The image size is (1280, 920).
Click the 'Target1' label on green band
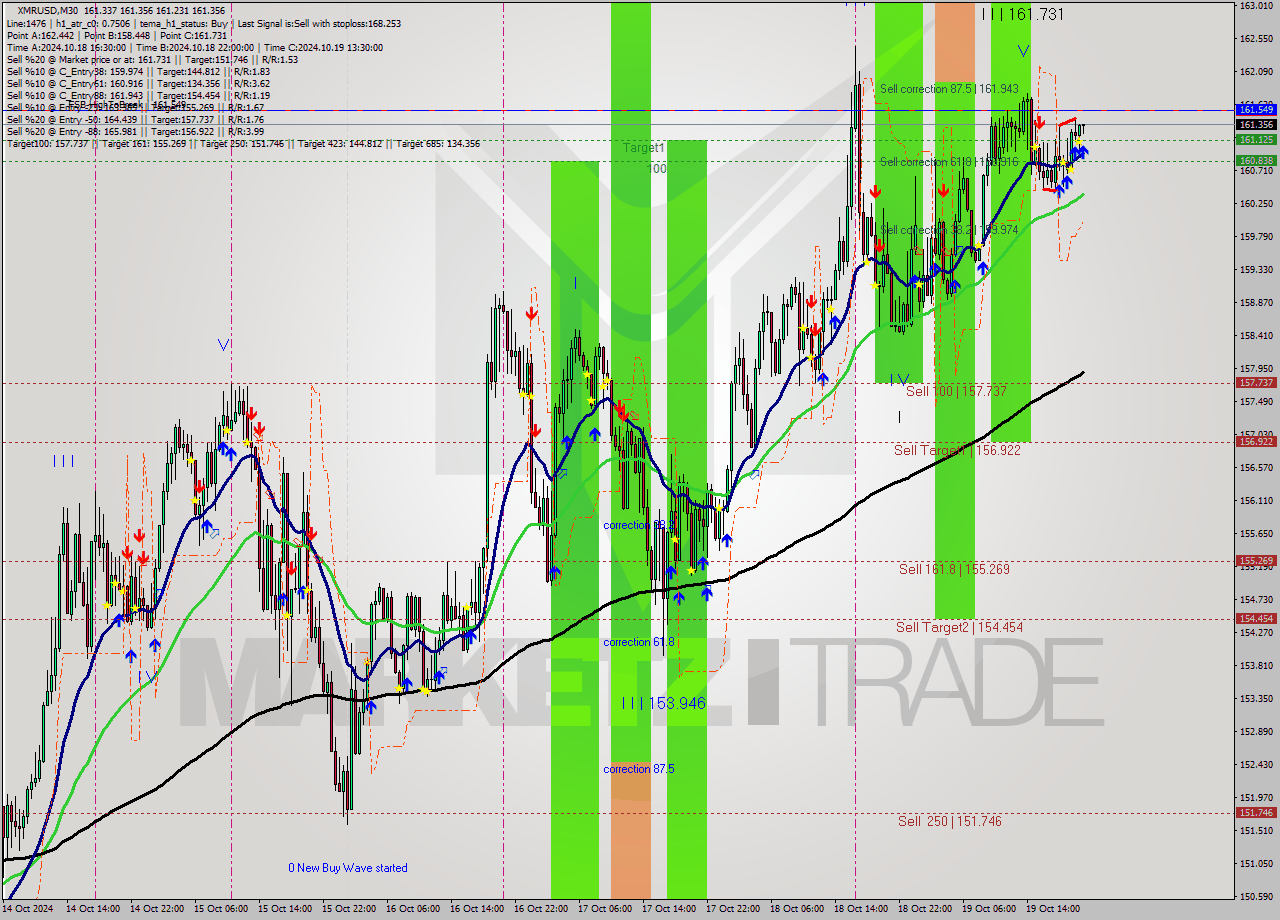coord(644,148)
